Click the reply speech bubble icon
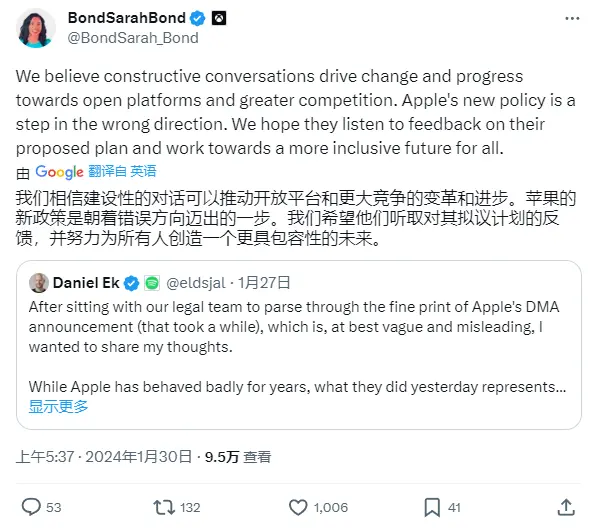The image size is (598, 529). 31,507
